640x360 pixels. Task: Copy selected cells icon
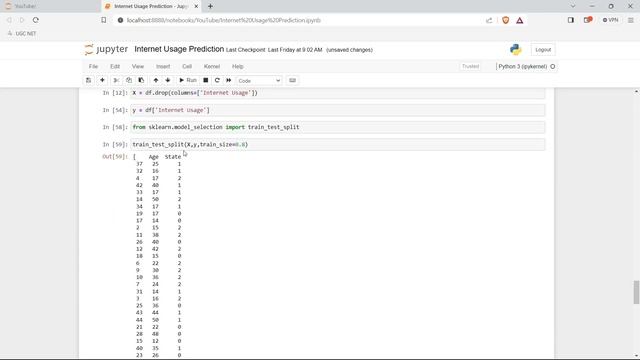coord(129,80)
